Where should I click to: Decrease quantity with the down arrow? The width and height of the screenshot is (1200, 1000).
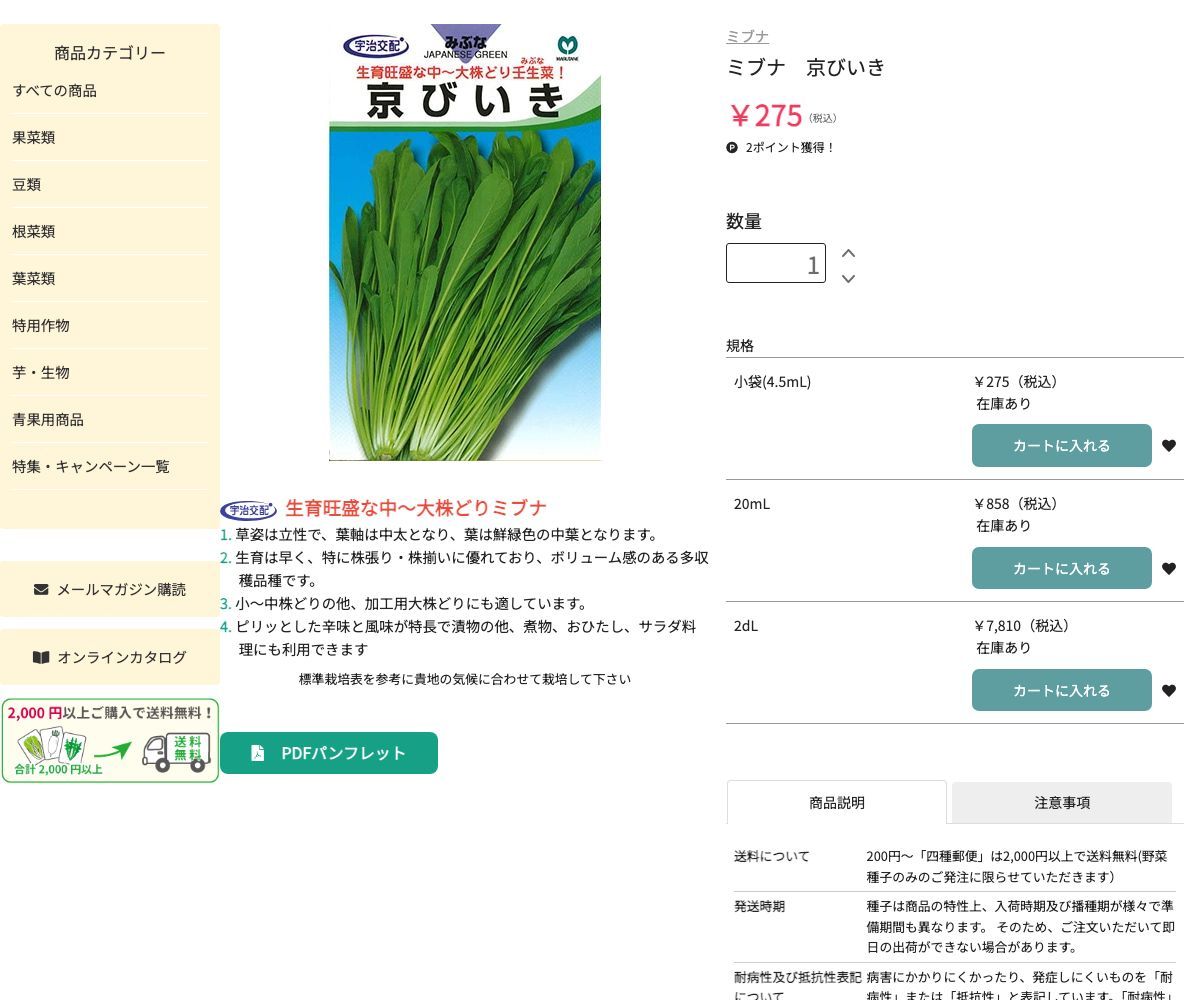pos(848,278)
